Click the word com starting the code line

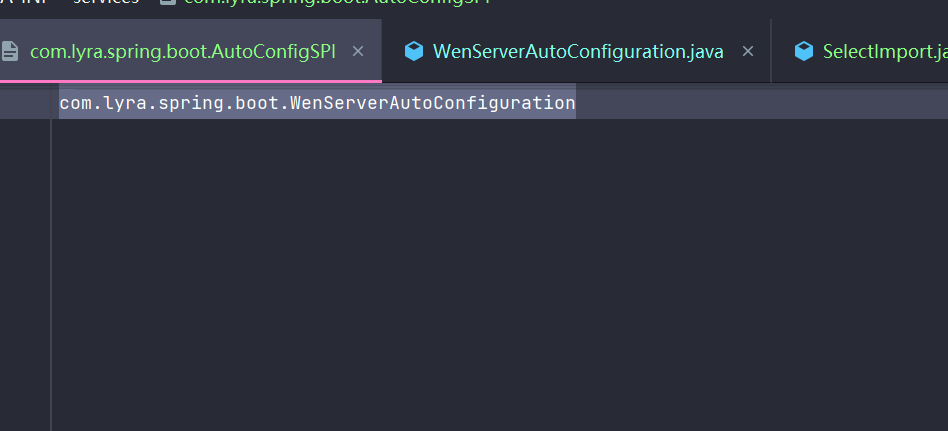[73, 103]
